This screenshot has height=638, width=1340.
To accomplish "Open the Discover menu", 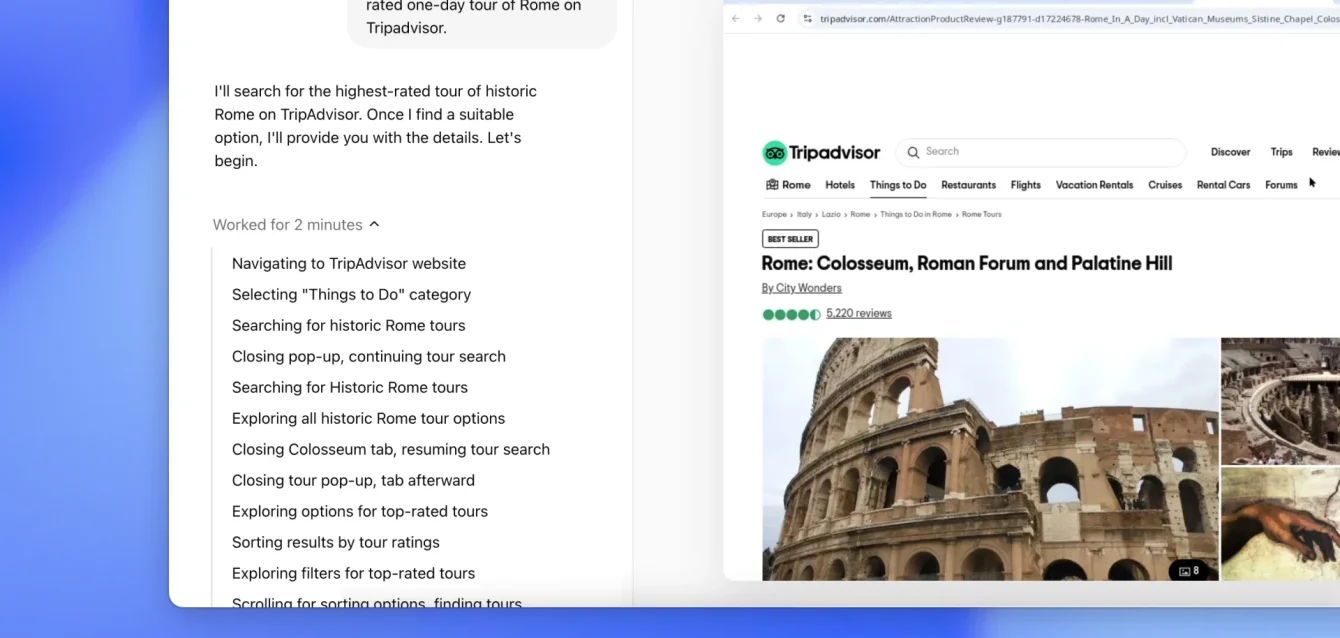I will pos(1230,152).
